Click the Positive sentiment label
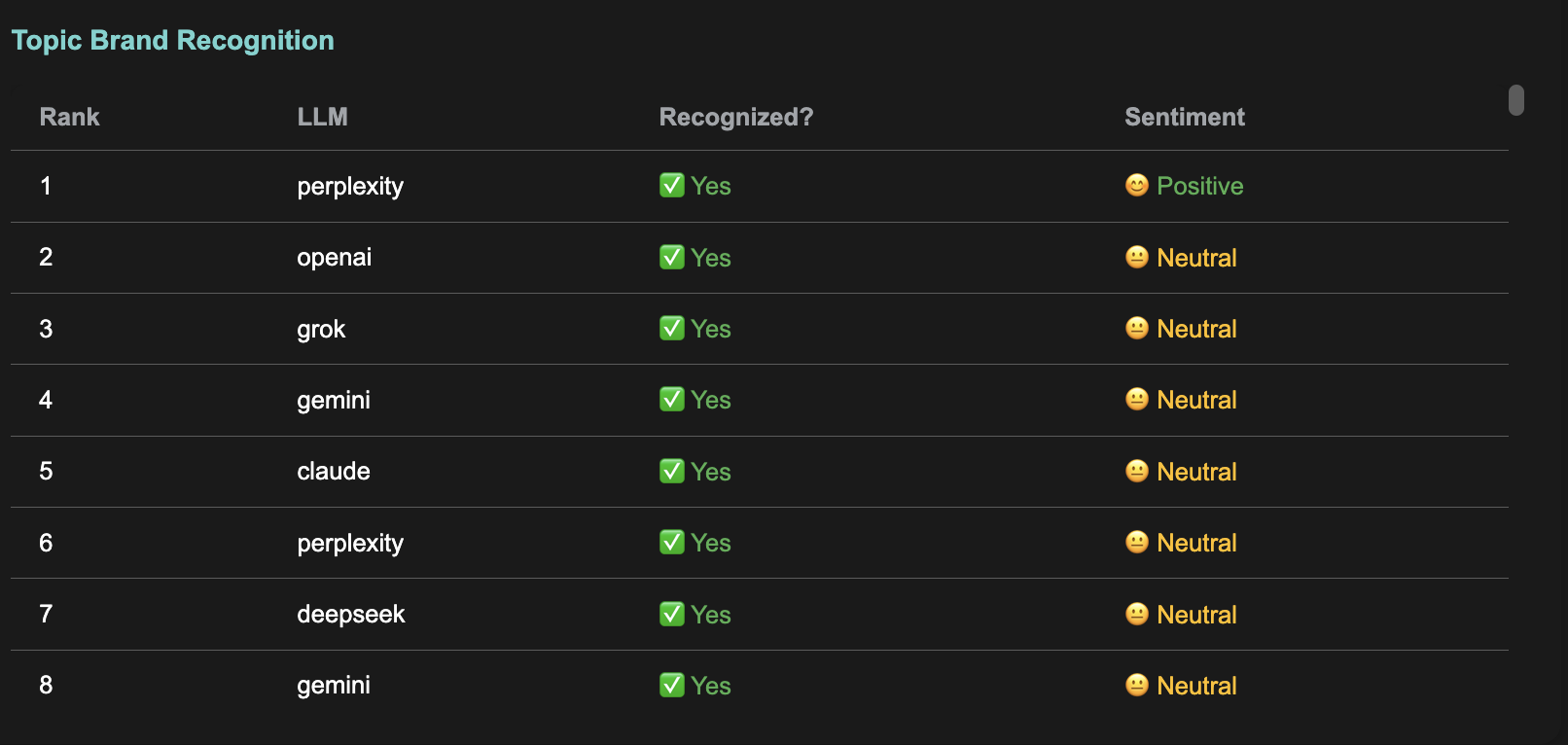 click(1200, 186)
